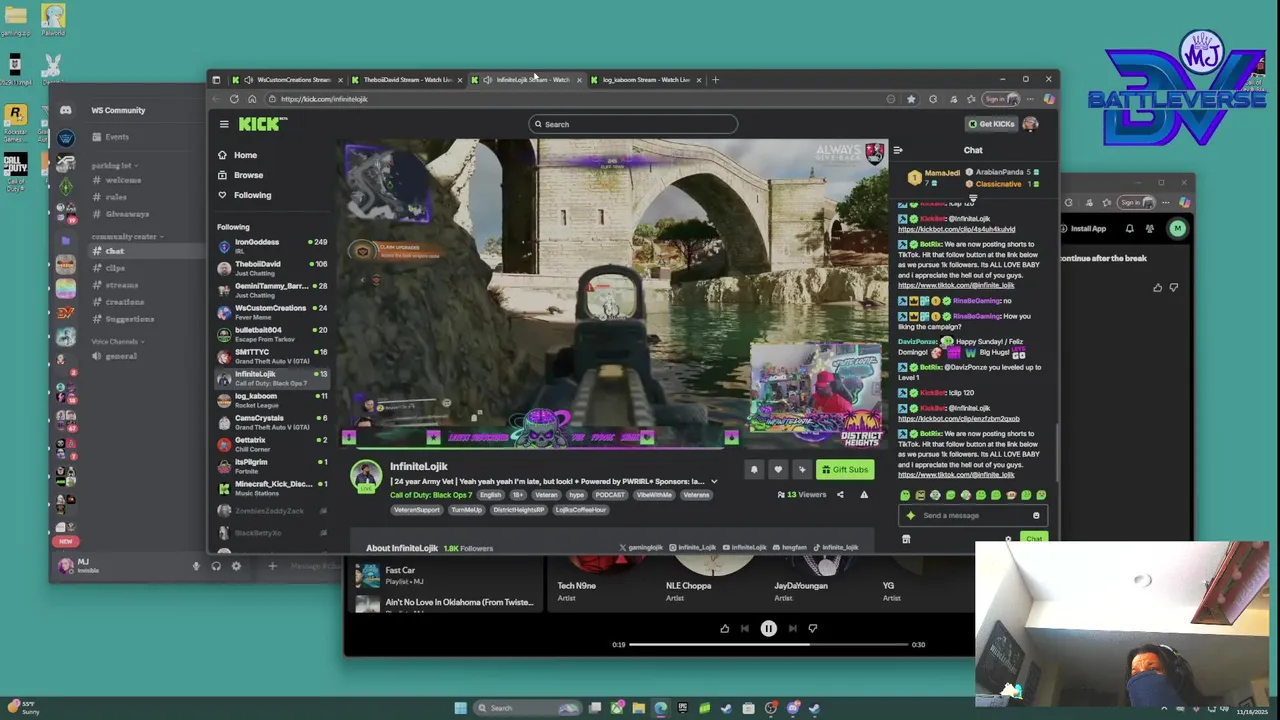Image resolution: width=1280 pixels, height=720 pixels.
Task: Open TheboiiDavid channel in Following list
Action: [x=272, y=267]
